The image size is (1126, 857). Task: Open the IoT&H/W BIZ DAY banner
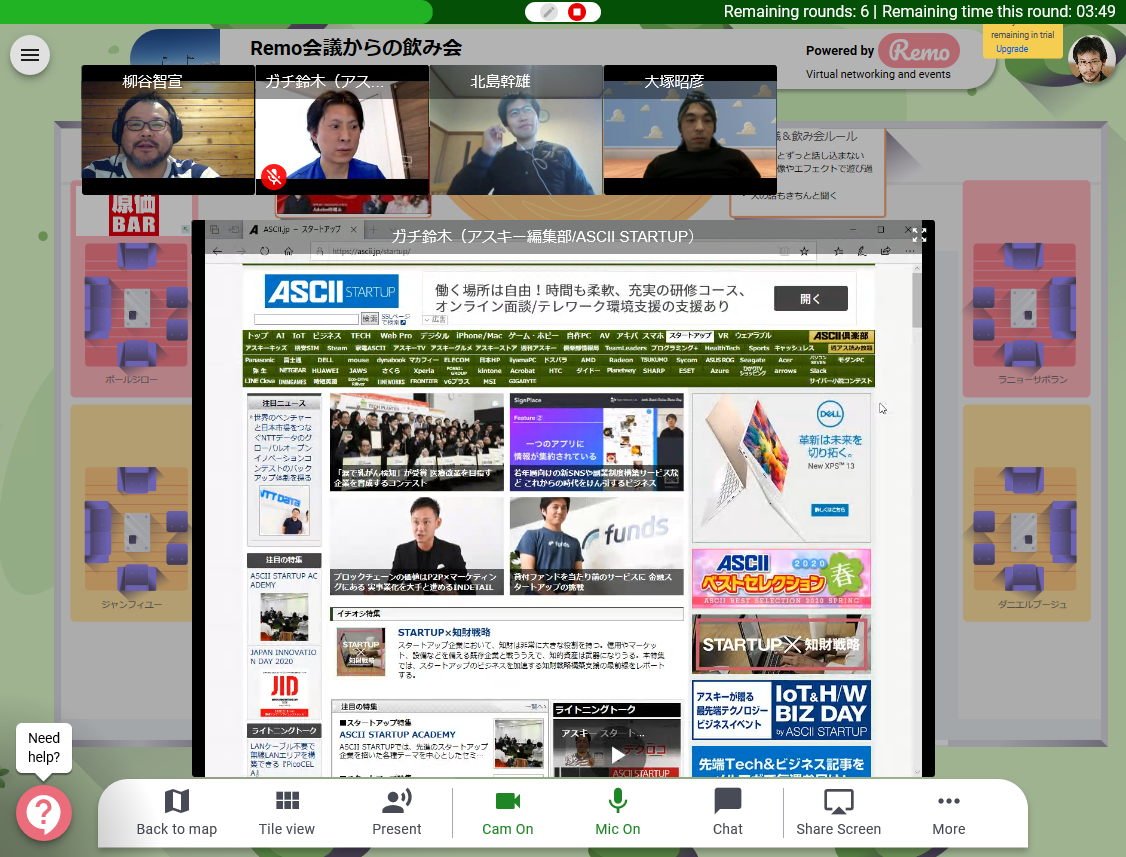tap(781, 710)
